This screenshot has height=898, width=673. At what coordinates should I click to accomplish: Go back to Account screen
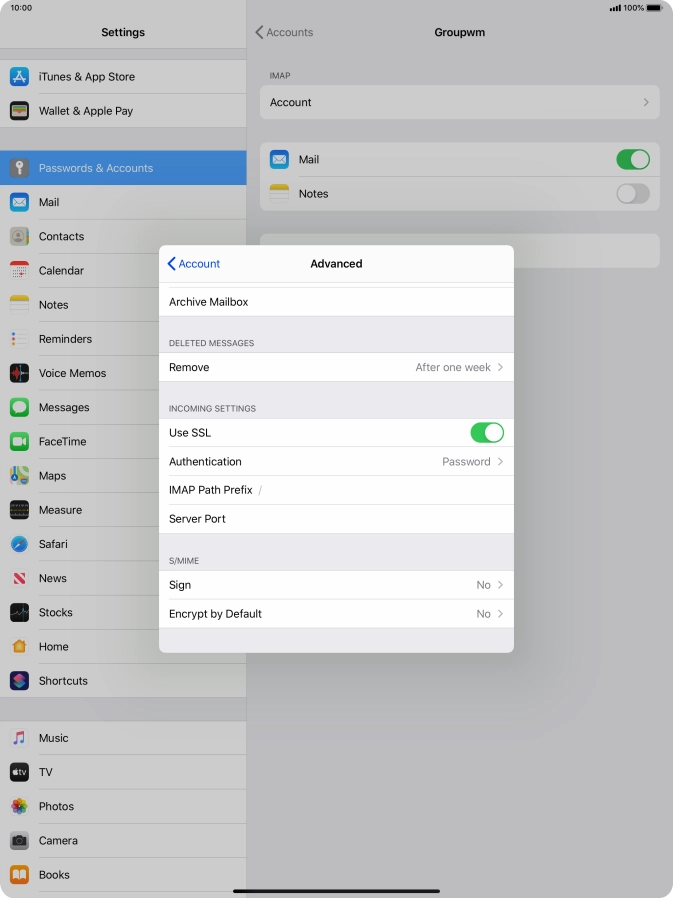pyautogui.click(x=194, y=264)
